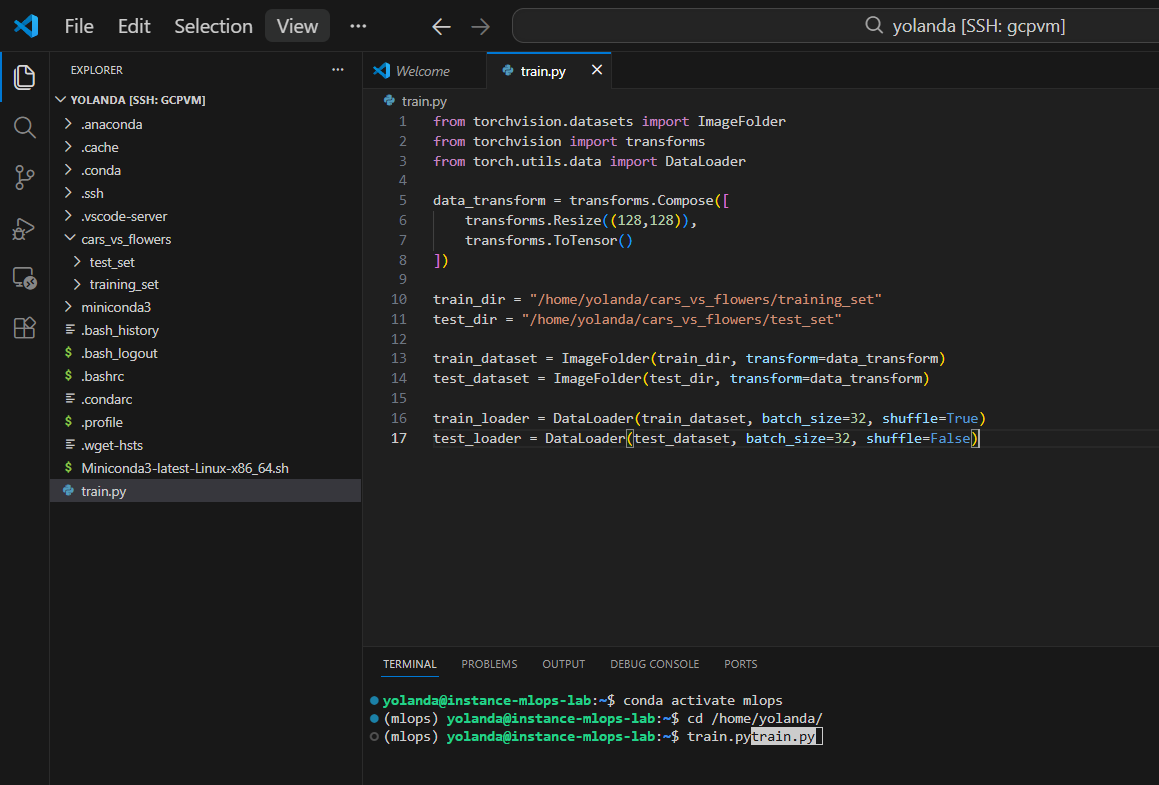Open the Search view in activity bar
The height and width of the screenshot is (785, 1159).
tap(25, 127)
